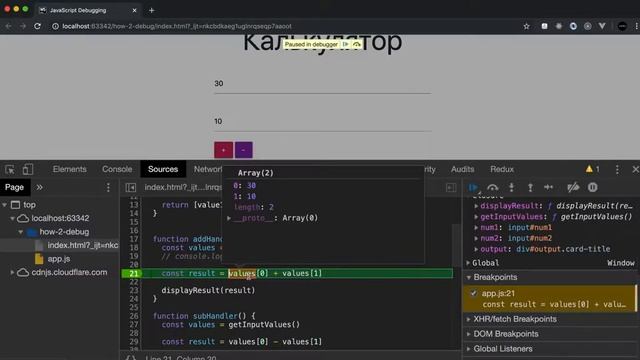Click the second number input showing 10
This screenshot has height=360, width=640.
point(322,122)
